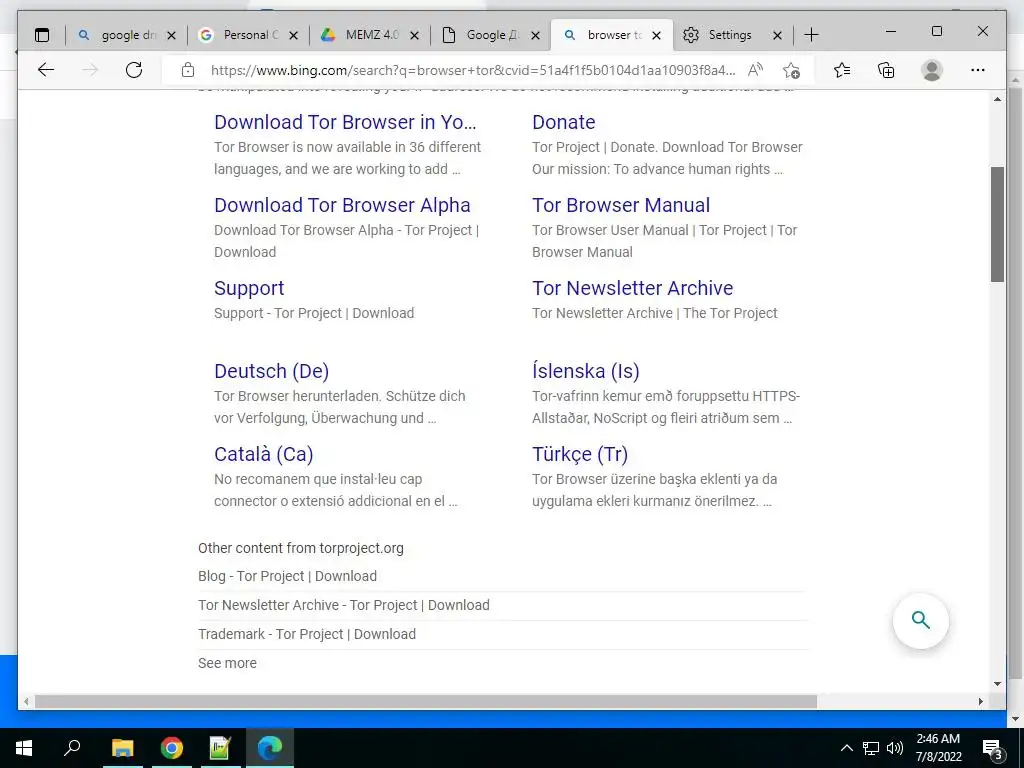The width and height of the screenshot is (1024, 768).
Task: Click the Microsoft Edge taskbar icon
Action: click(x=270, y=748)
